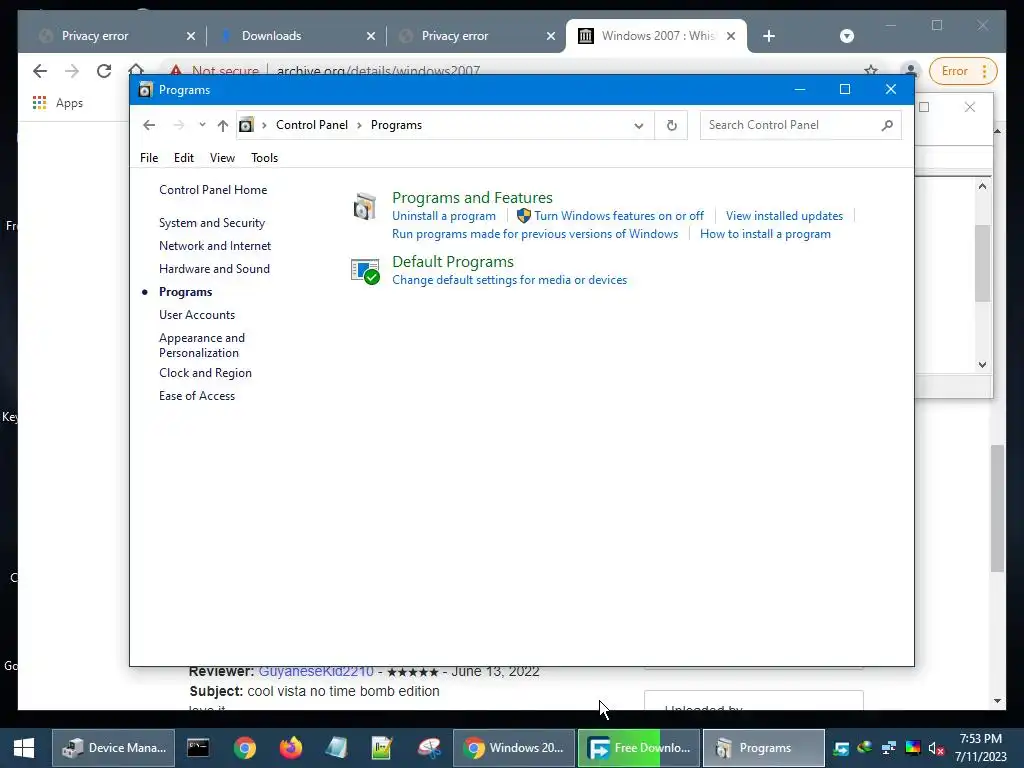This screenshot has width=1024, height=768.
Task: Open the Tools menu
Action: (x=264, y=157)
